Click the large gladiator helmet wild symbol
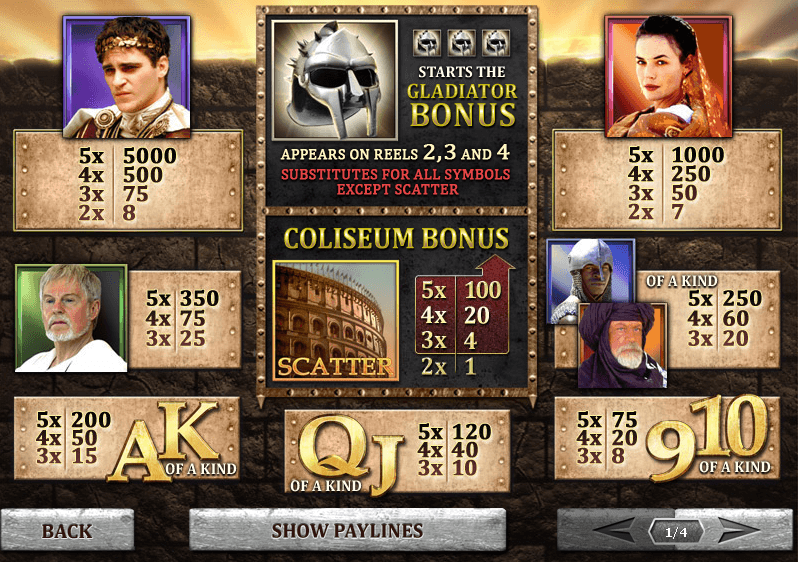Image resolution: width=798 pixels, height=562 pixels. (x=334, y=80)
